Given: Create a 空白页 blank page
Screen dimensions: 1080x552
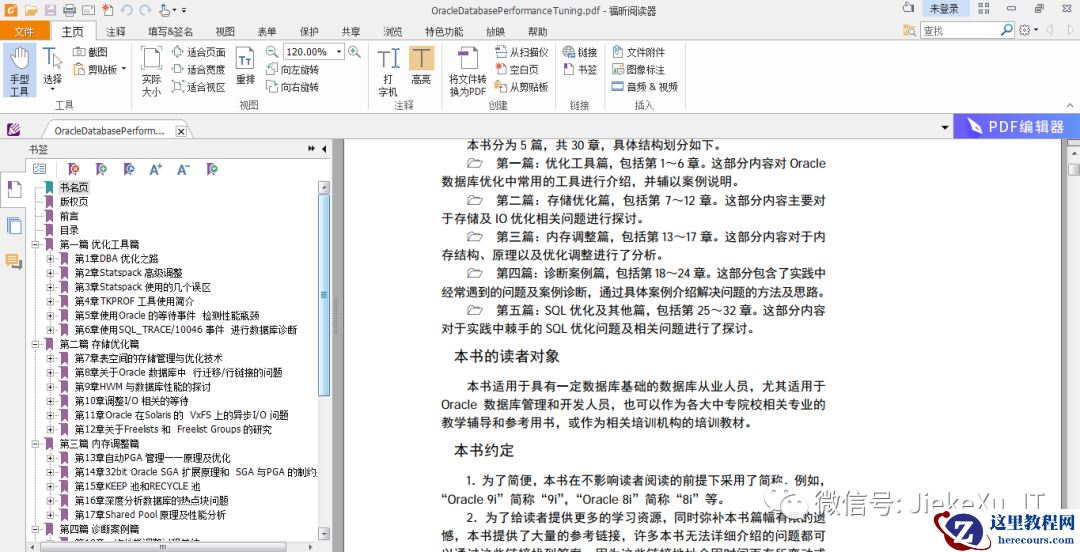Looking at the screenshot, I should point(517,70).
